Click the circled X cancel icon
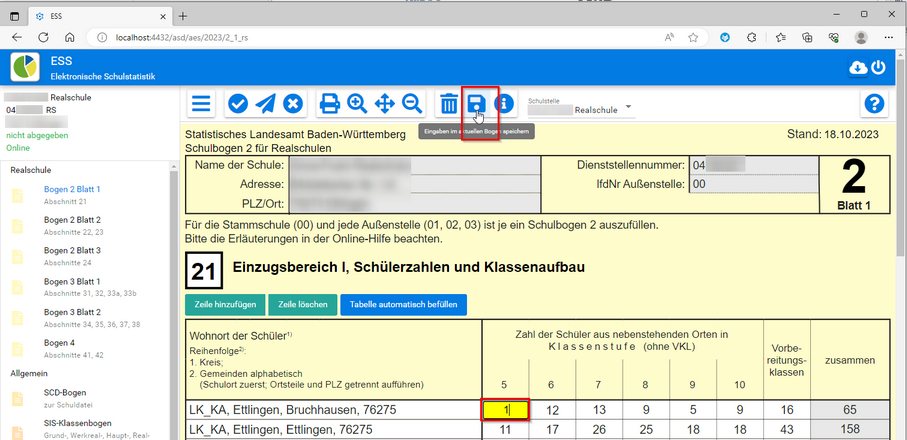The height and width of the screenshot is (440, 907). pyautogui.click(x=292, y=104)
